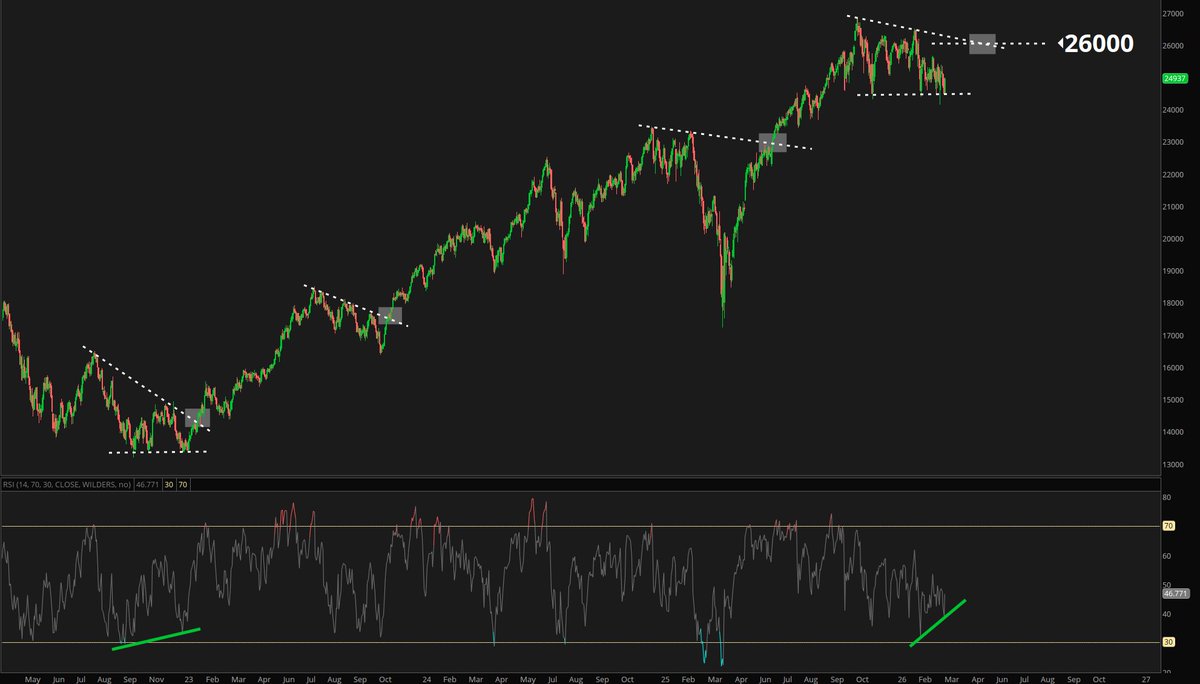
Task: Click the 25 year label on time axis
Action: pos(652,675)
